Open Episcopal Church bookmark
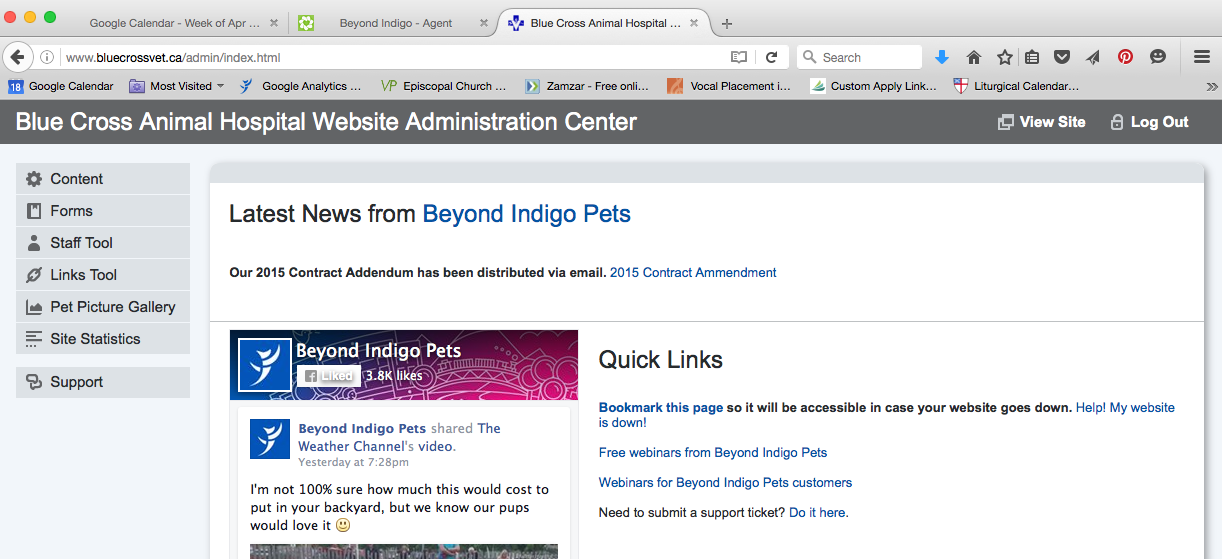1222x559 pixels. point(444,86)
